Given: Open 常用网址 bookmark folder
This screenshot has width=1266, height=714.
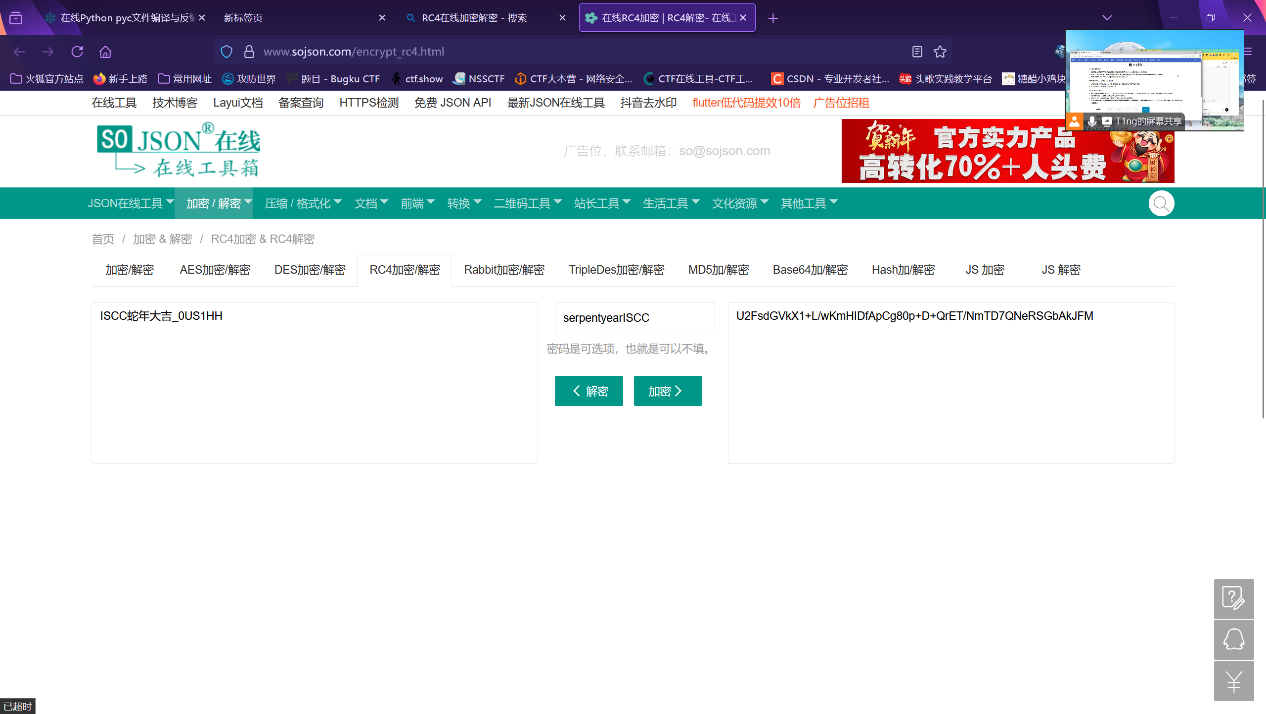Looking at the screenshot, I should click(x=185, y=78).
